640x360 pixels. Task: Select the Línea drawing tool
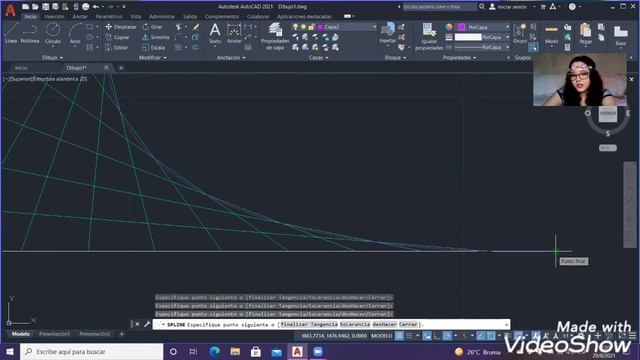pyautogui.click(x=11, y=33)
